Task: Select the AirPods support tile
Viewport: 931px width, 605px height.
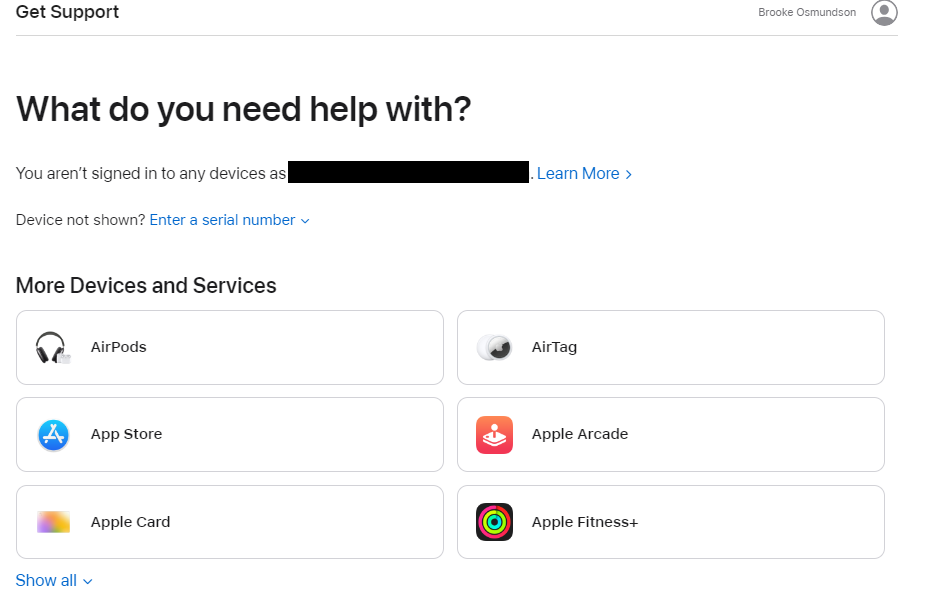Action: 229,347
